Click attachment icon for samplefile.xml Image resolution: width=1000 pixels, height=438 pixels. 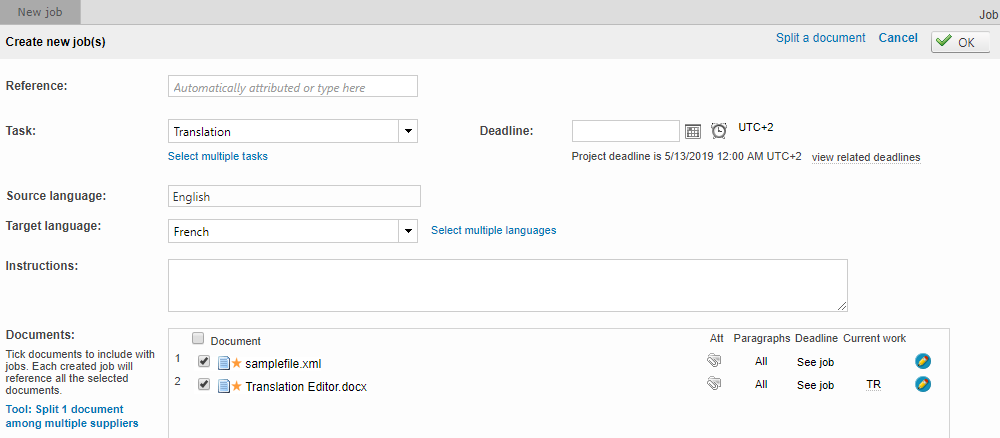(x=713, y=361)
